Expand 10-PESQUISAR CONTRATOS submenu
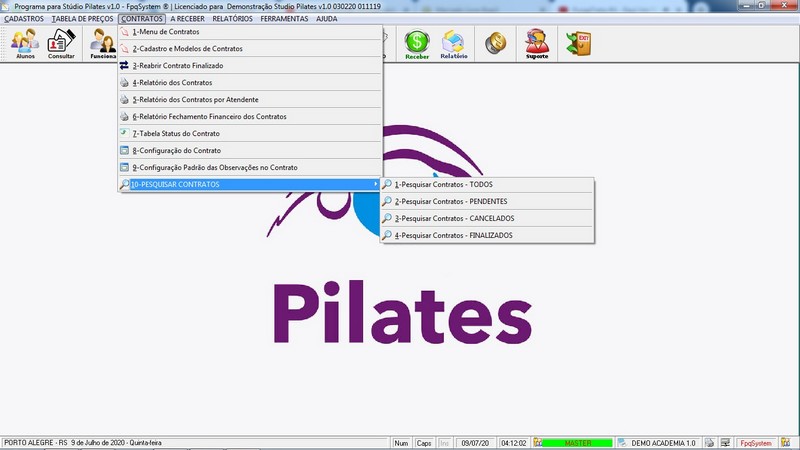The height and width of the screenshot is (450, 800). [250, 184]
